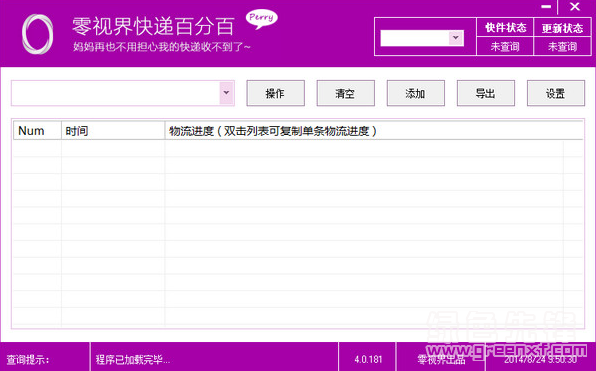
Task: Click 零视界出品 in status bar
Action: (x=441, y=359)
